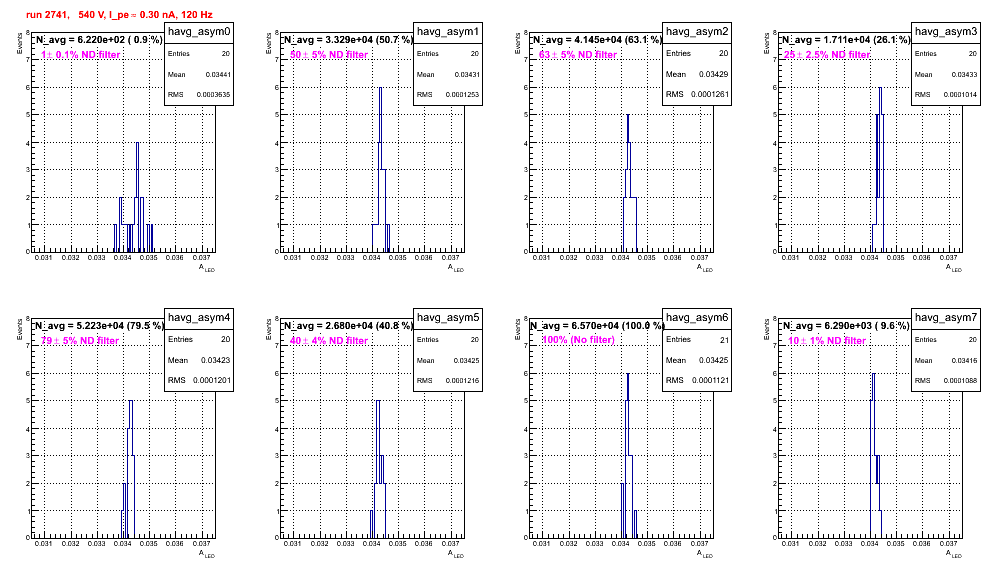
Task: Click RMS value 0.0003535 in havg_asym0
Action: click(212, 95)
